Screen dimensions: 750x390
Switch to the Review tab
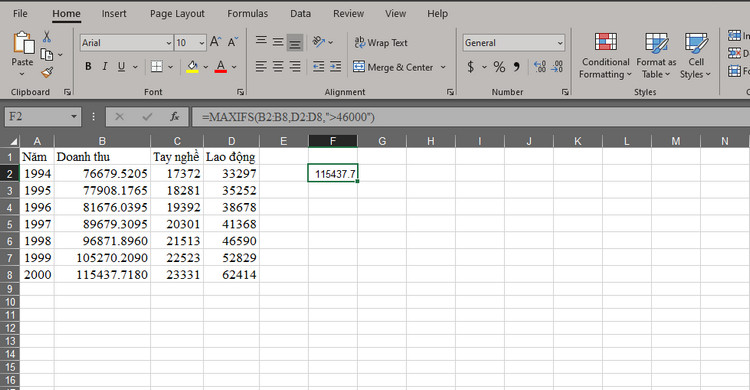coord(348,13)
